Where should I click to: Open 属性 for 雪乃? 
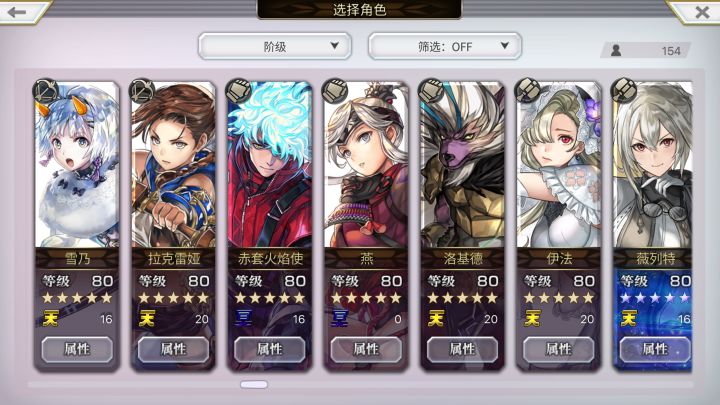[x=77, y=349]
